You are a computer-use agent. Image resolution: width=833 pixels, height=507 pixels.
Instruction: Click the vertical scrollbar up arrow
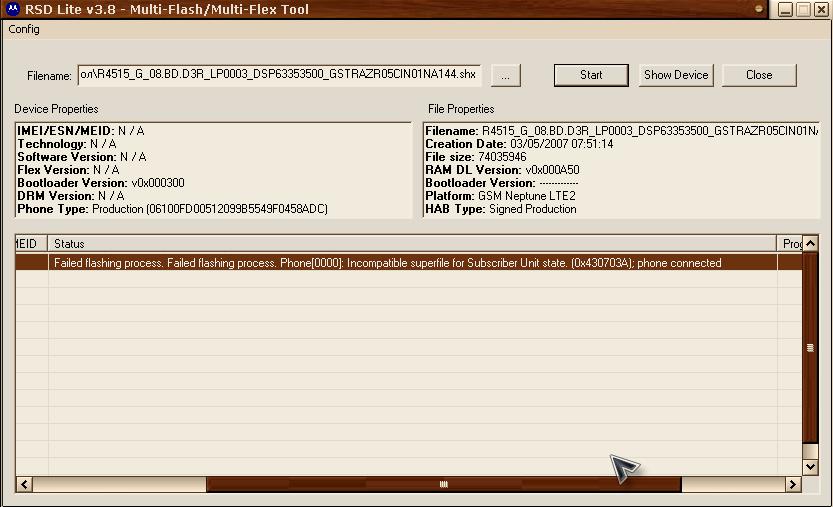point(810,243)
